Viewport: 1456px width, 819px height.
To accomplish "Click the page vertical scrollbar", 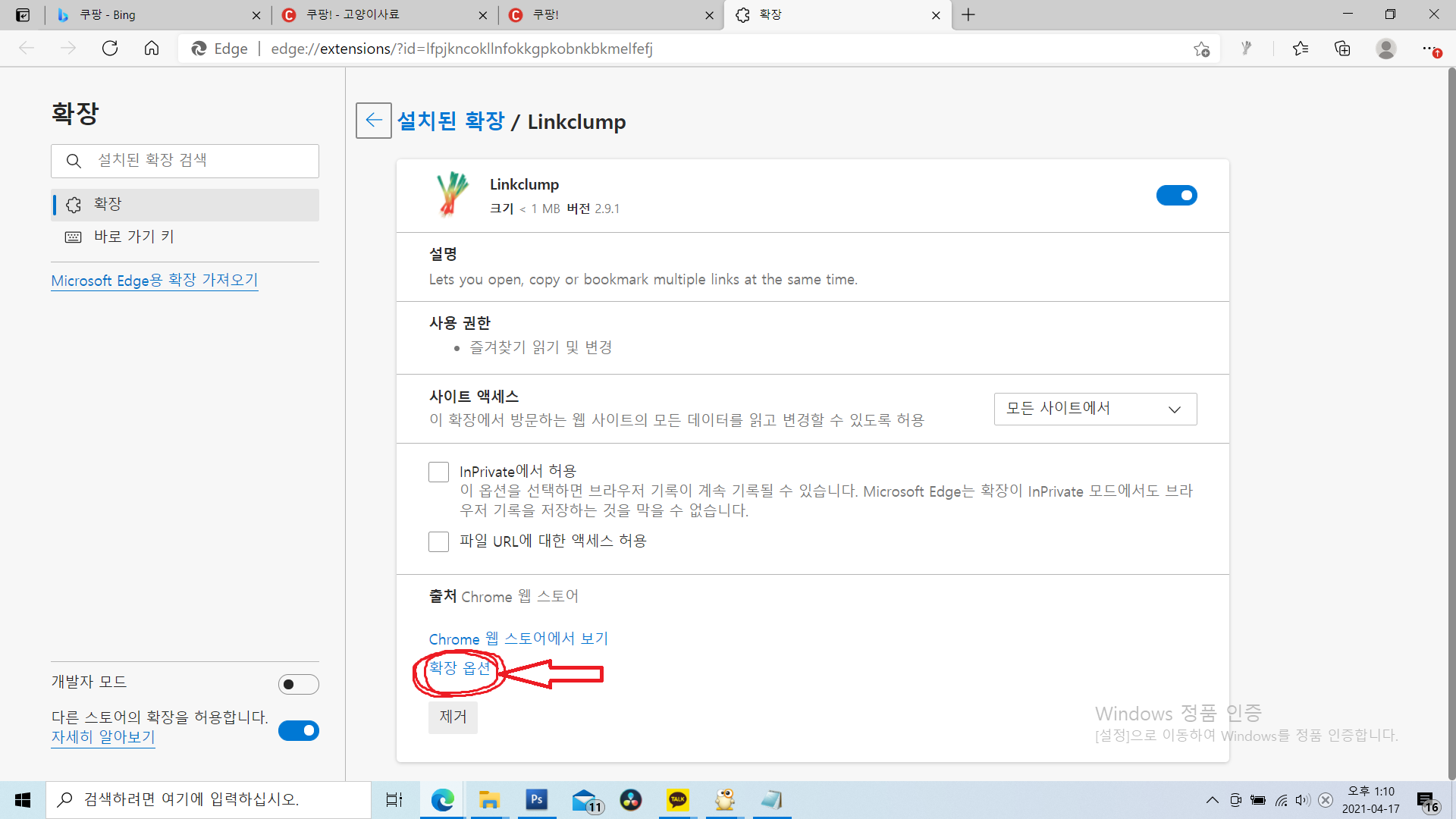I will pyautogui.click(x=1451, y=423).
